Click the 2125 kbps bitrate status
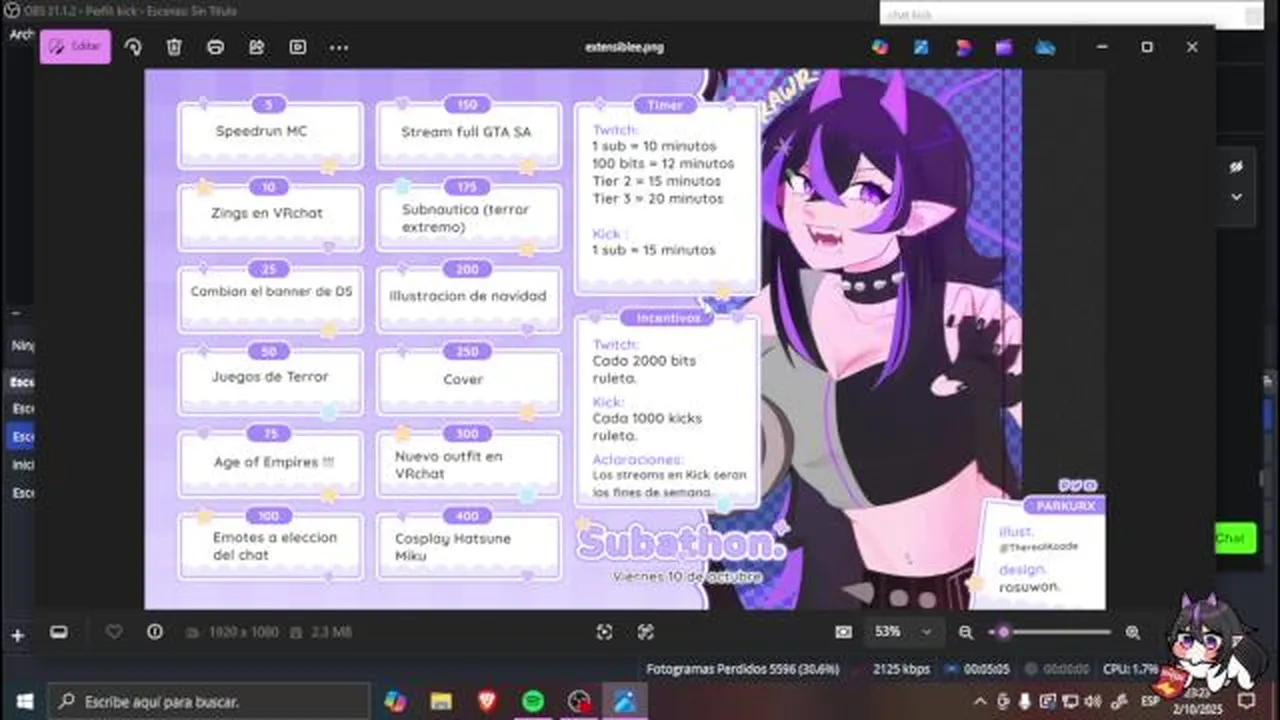Image resolution: width=1280 pixels, height=720 pixels. point(901,669)
